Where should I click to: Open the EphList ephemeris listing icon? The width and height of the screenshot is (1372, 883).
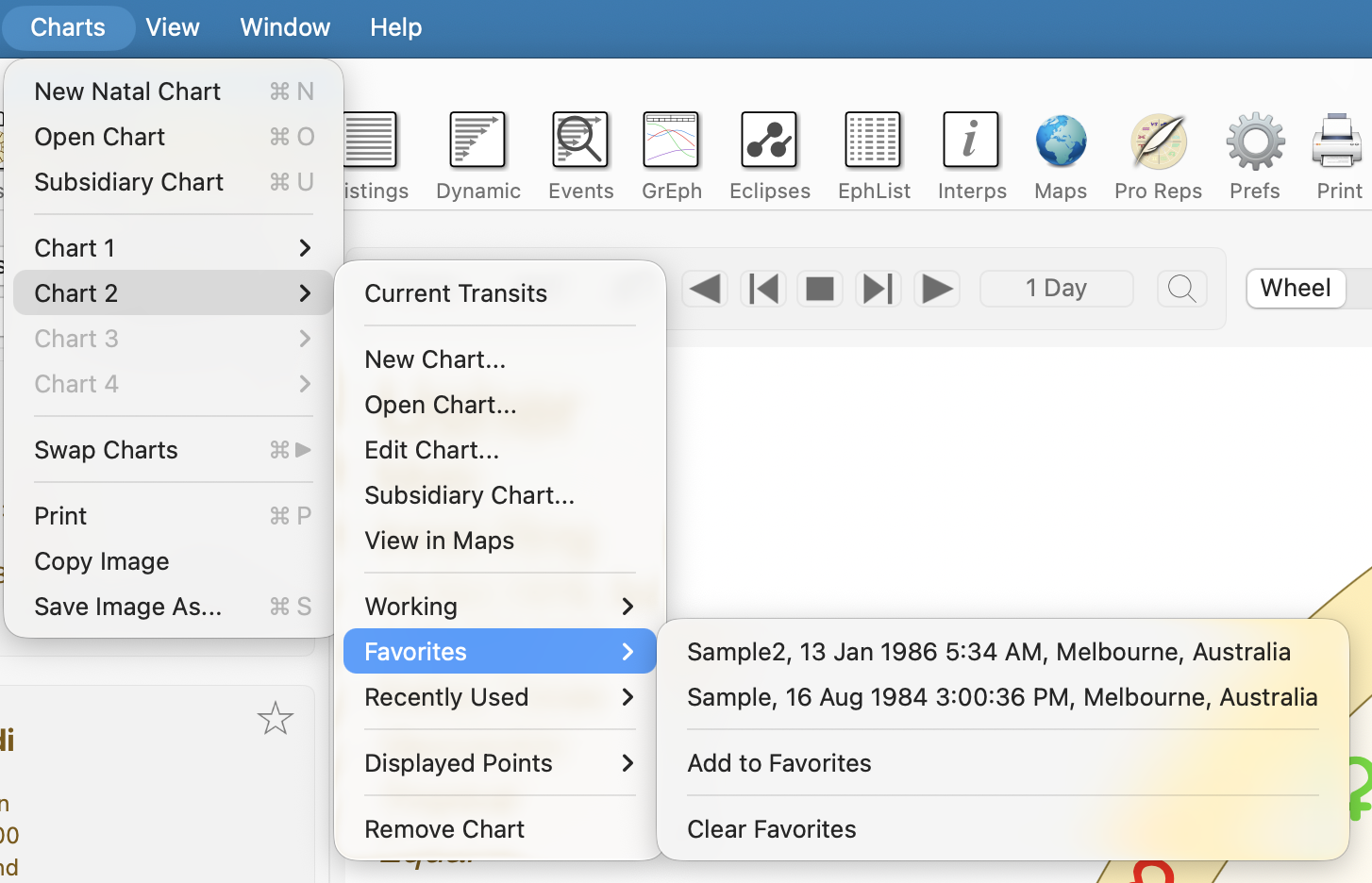873,141
